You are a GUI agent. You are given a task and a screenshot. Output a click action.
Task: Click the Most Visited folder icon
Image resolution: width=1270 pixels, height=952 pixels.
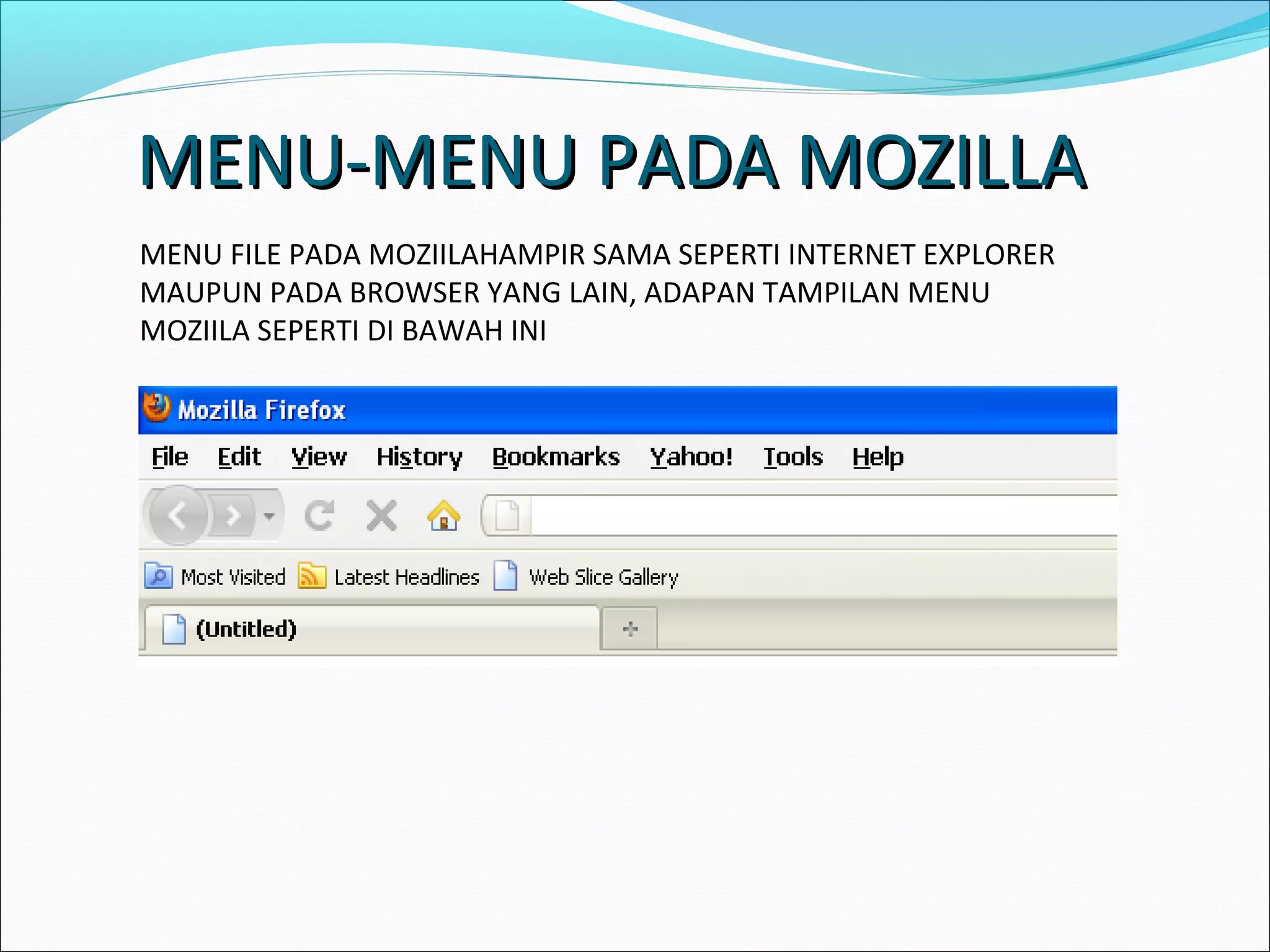click(159, 576)
